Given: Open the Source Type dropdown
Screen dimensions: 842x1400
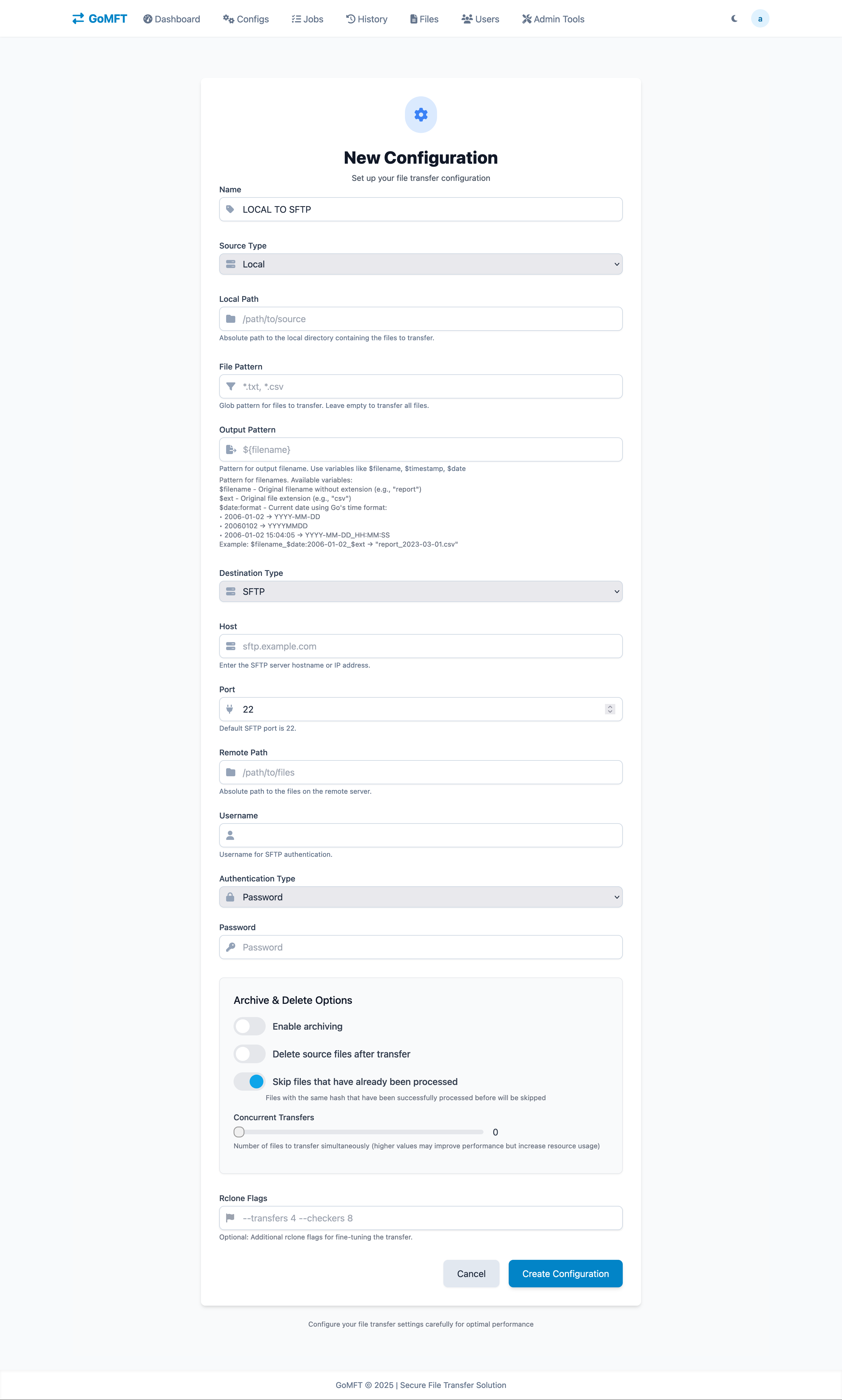Looking at the screenshot, I should [x=420, y=264].
